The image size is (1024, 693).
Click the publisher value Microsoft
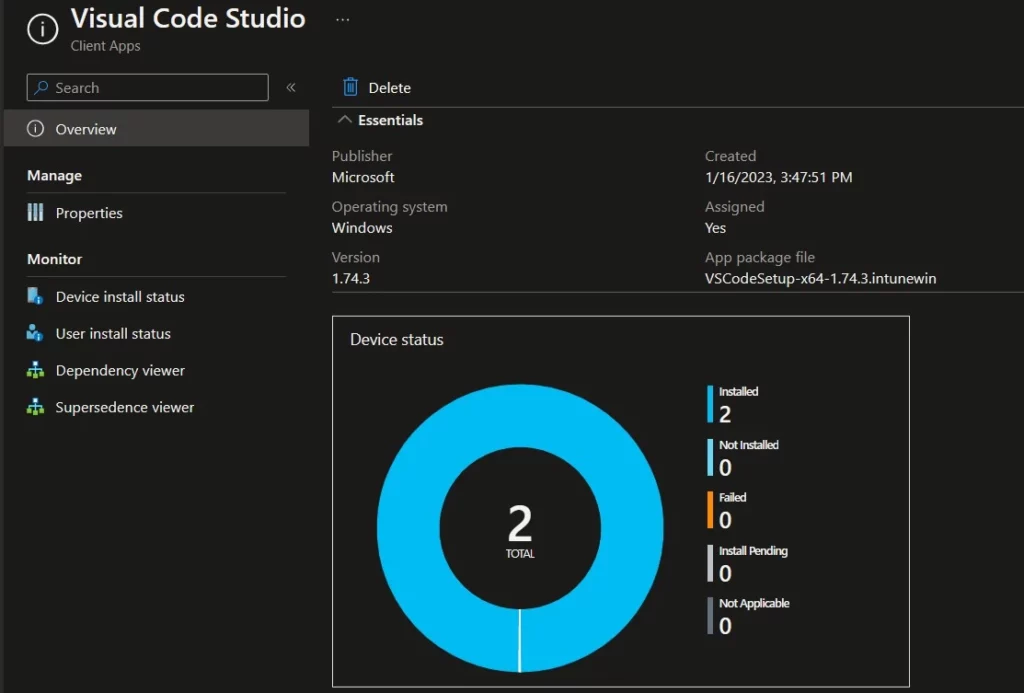[363, 177]
